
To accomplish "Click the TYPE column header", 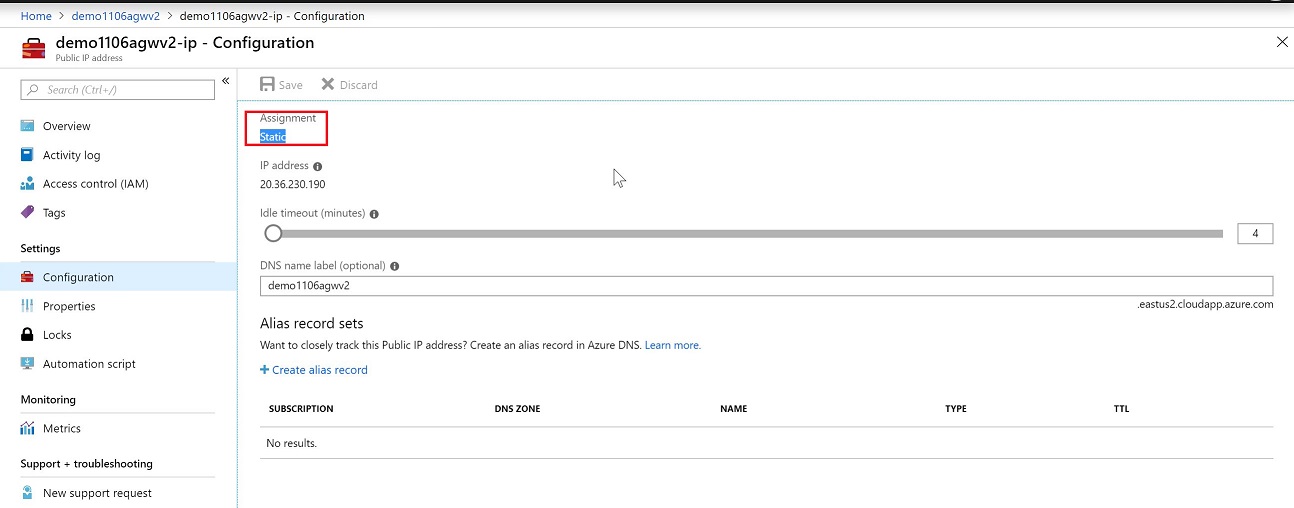I will click(x=956, y=409).
